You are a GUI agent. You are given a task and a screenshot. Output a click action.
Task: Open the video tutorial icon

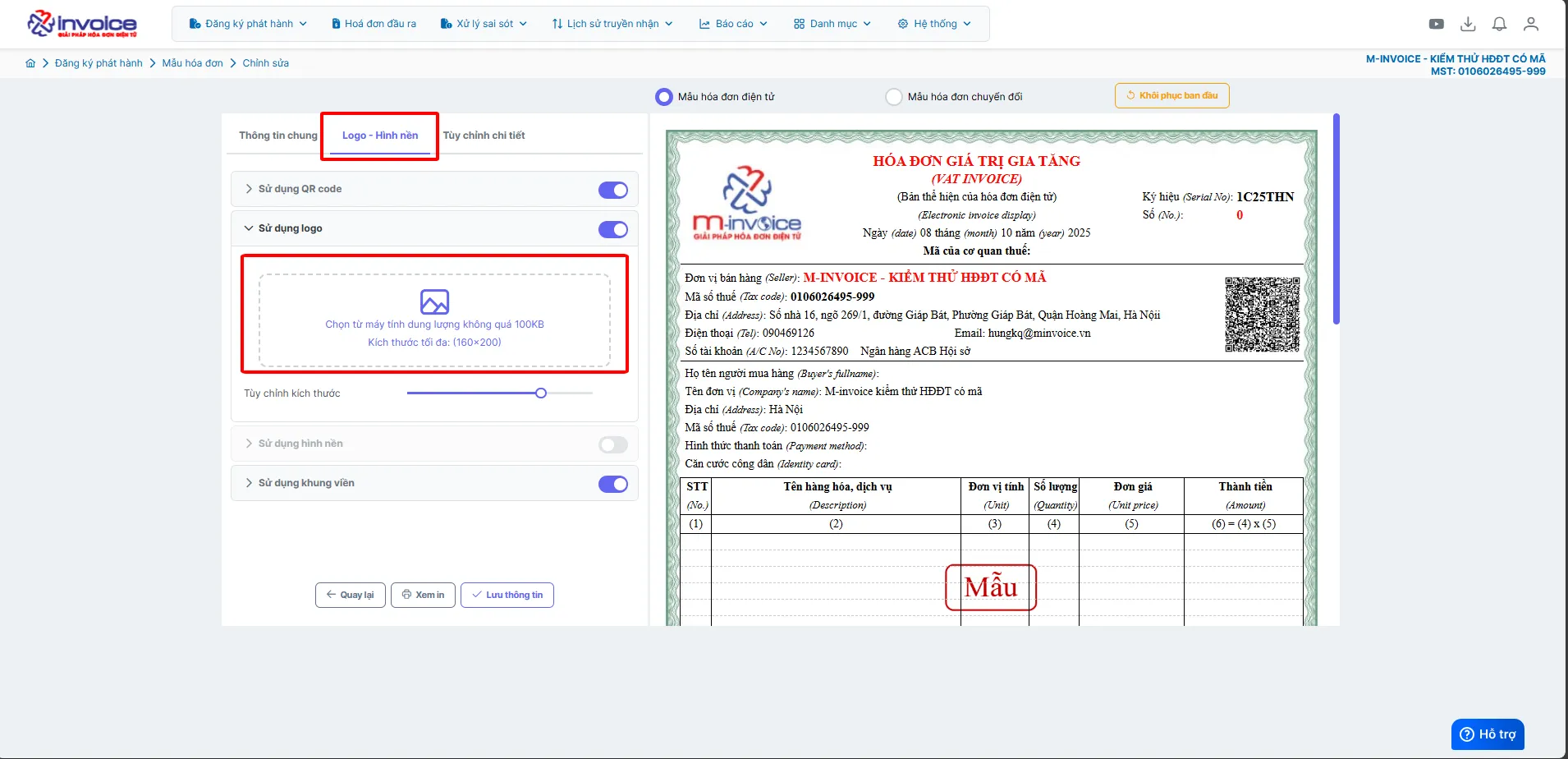pyautogui.click(x=1437, y=24)
